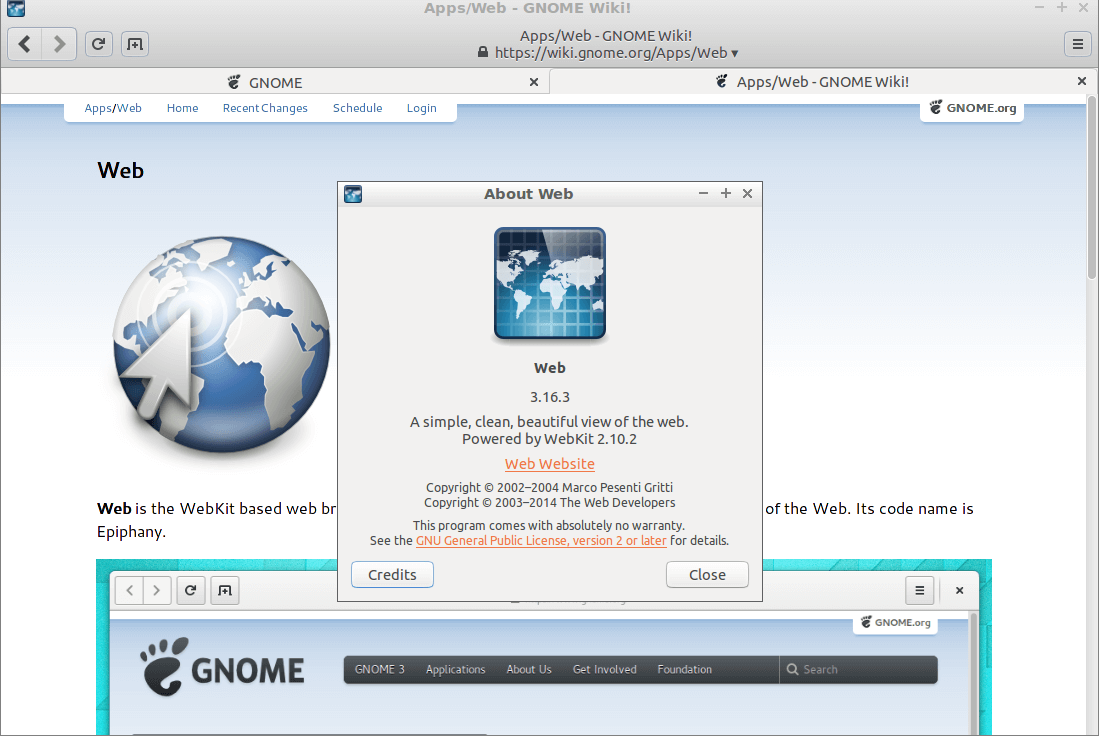Click the hamburger menu in the embedded screenshot
Screen dimensions: 1099x736
[920, 590]
